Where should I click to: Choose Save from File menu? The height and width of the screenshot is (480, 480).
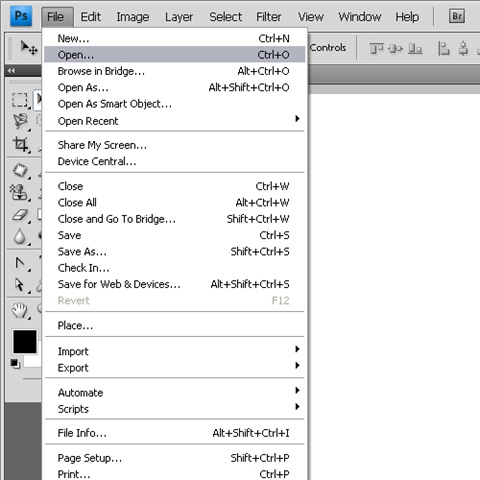(x=175, y=235)
